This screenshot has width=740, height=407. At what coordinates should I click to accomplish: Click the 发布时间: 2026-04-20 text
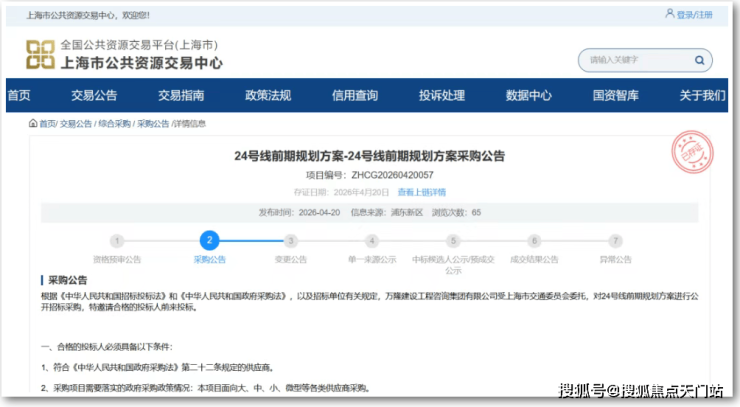click(x=299, y=212)
